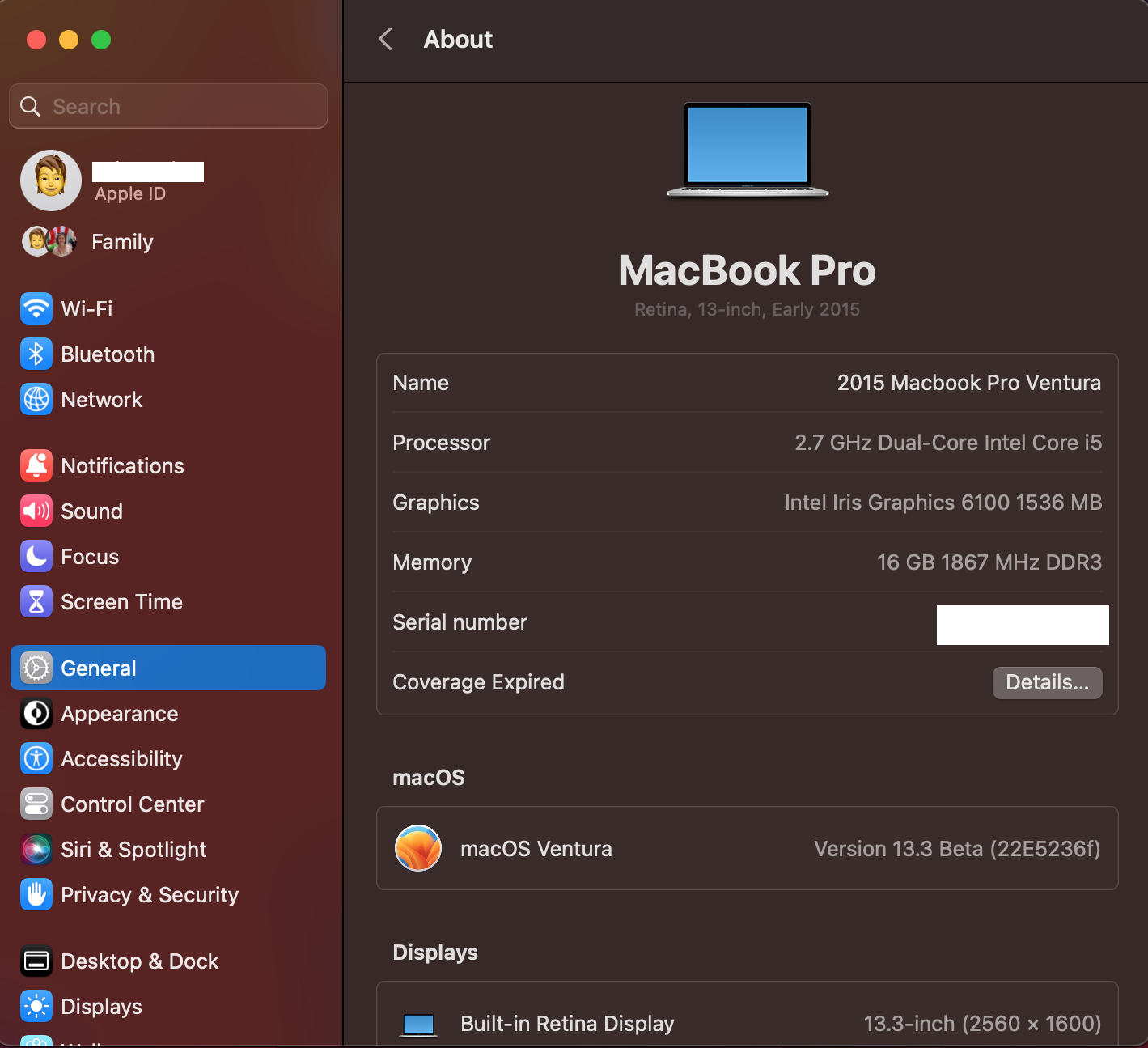Click the 'Serial number' label
The image size is (1148, 1048).
click(460, 622)
